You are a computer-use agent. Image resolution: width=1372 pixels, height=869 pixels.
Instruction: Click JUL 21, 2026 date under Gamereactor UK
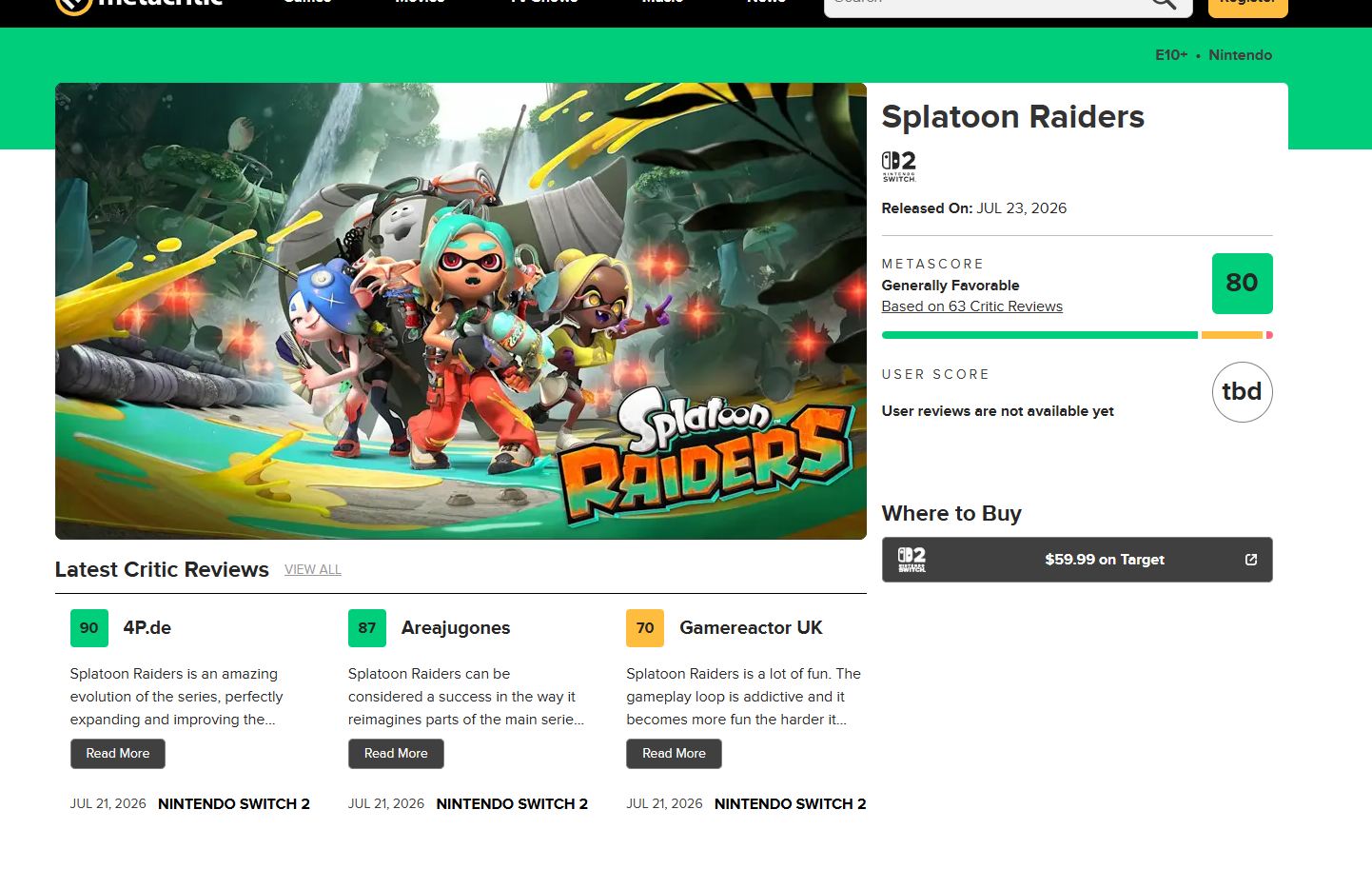click(664, 804)
